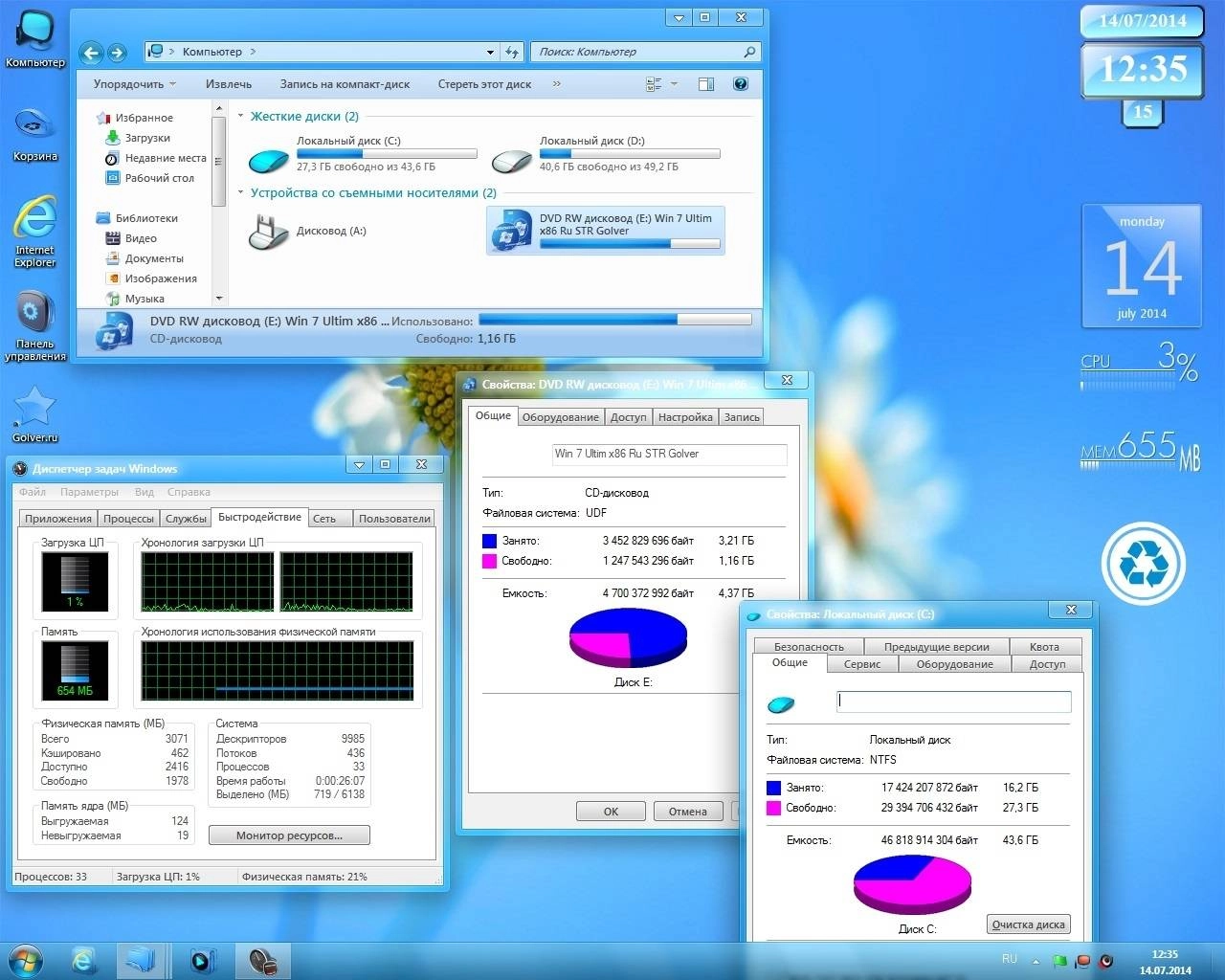1225x980 pixels.
Task: Select the Дисковод (A:) floppy icon
Action: pyautogui.click(x=269, y=232)
